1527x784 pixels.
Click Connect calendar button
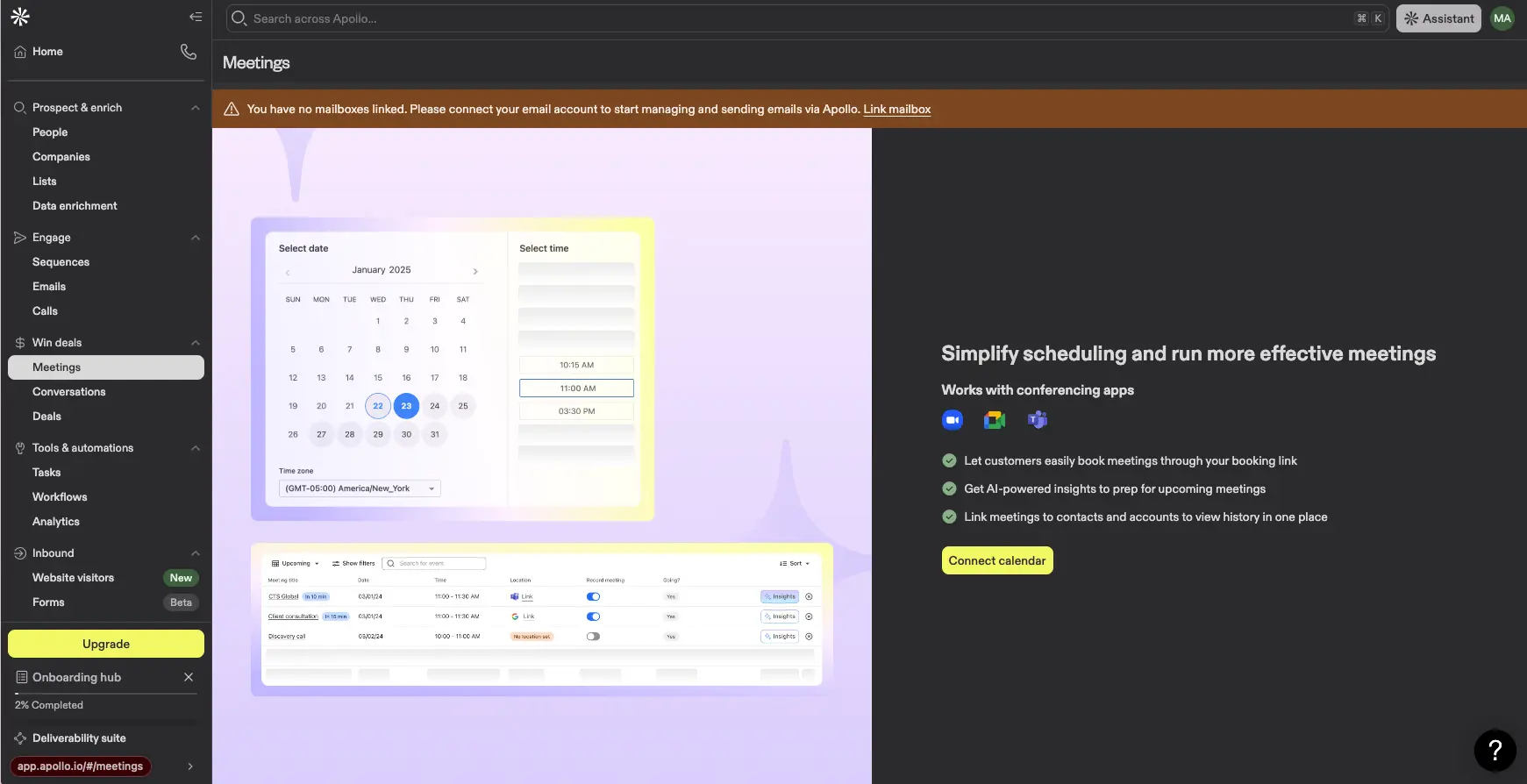click(x=997, y=560)
